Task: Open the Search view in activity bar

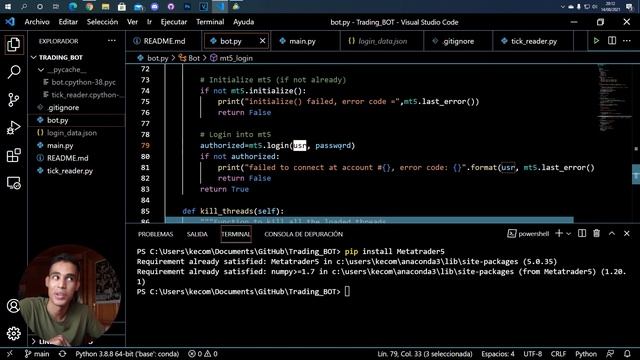Action: [x=13, y=72]
